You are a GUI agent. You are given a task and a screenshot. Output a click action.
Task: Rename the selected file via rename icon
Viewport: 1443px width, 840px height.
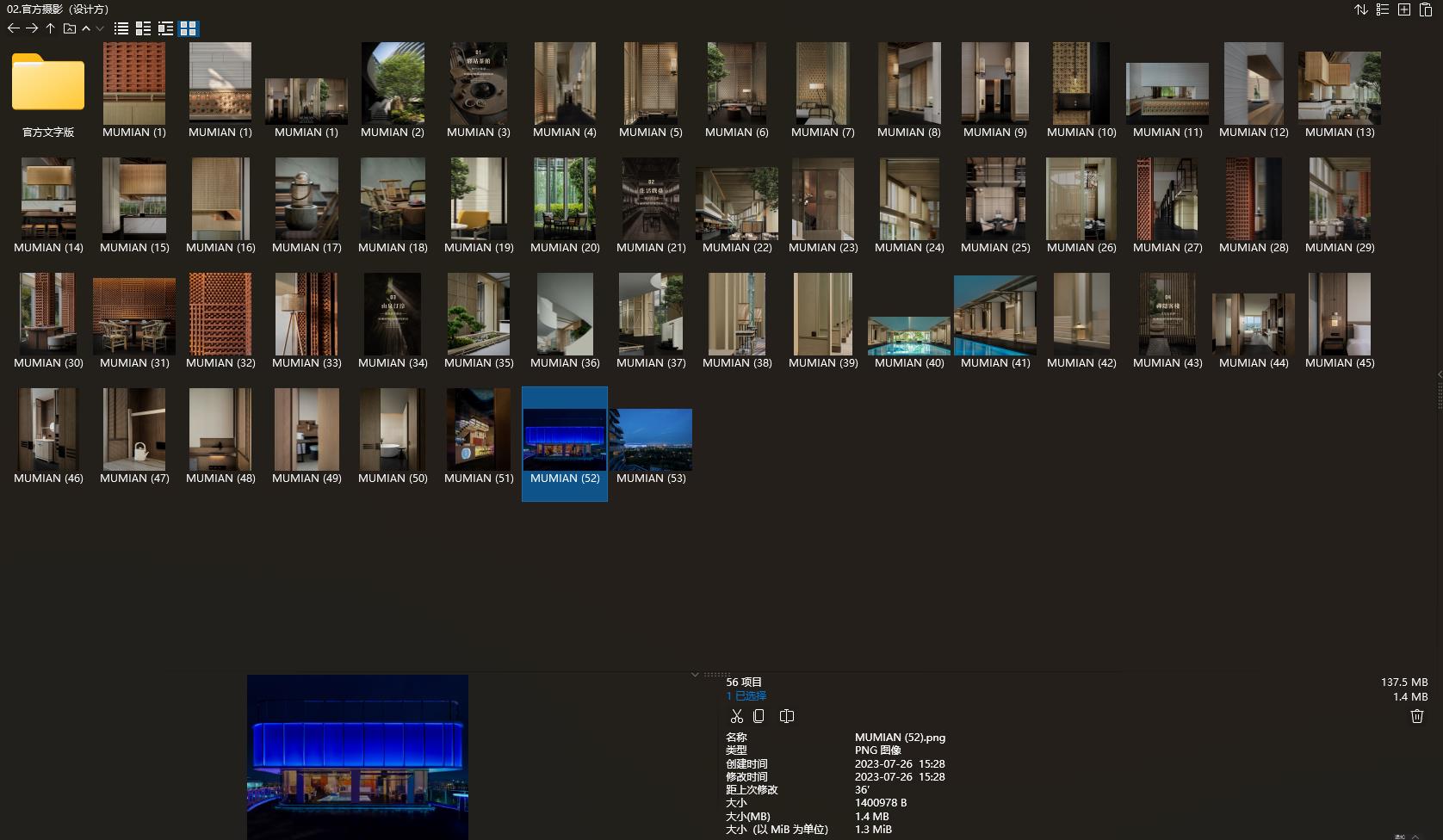(786, 716)
